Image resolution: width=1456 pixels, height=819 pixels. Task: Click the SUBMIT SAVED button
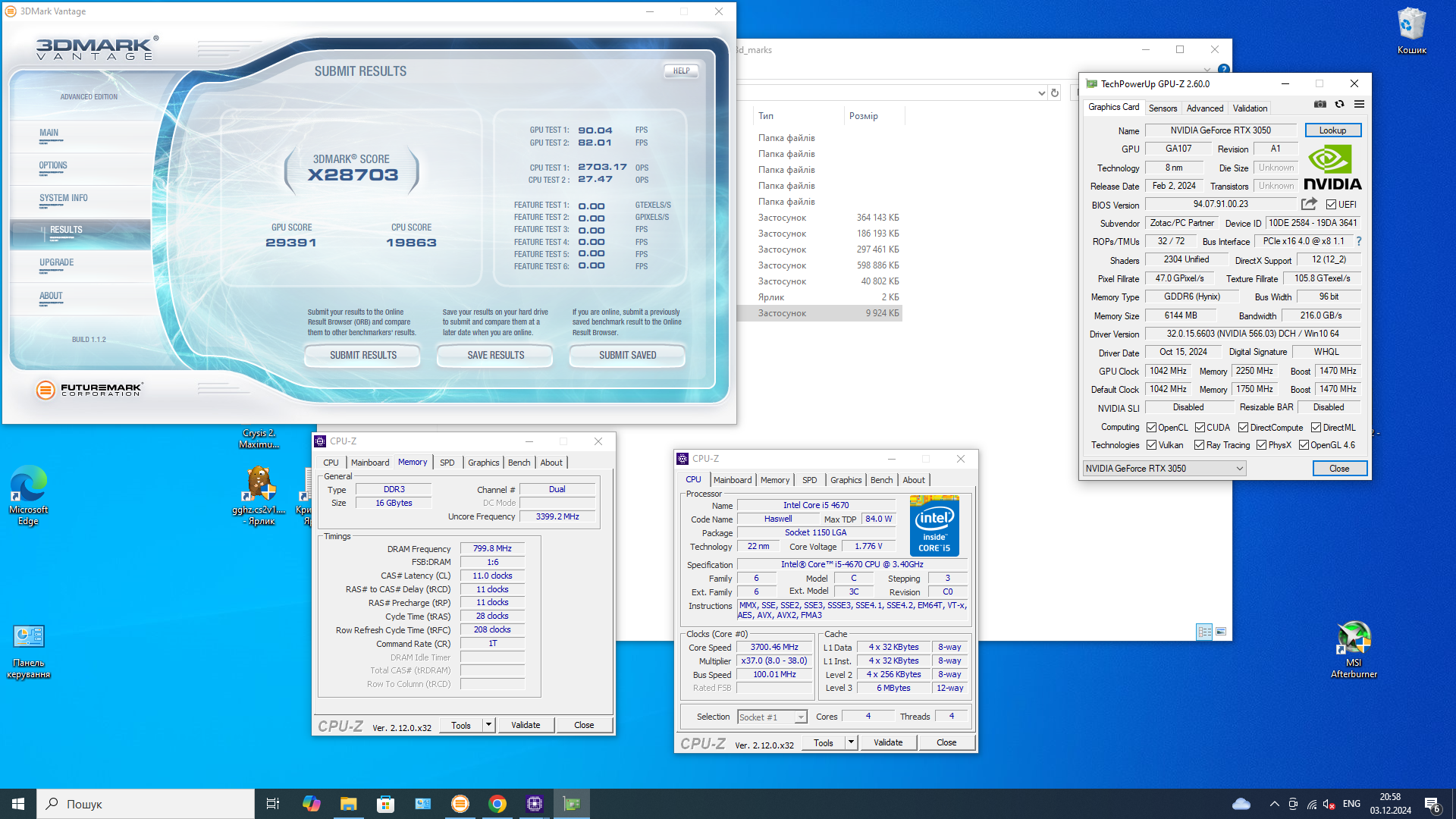click(627, 355)
